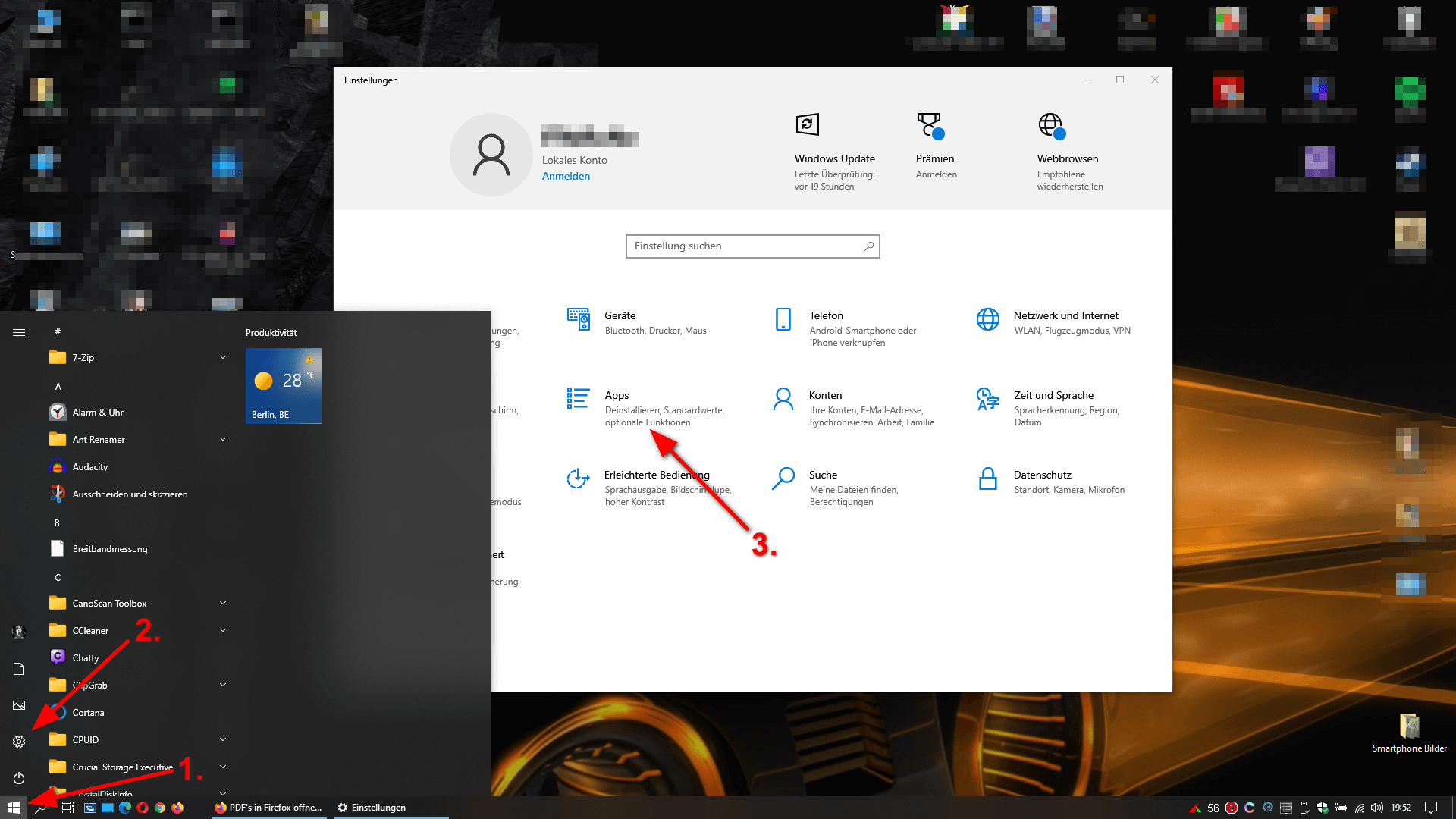Viewport: 1456px width, 819px height.
Task: Click the Anmelden link under Lokales Konto
Action: coord(566,177)
